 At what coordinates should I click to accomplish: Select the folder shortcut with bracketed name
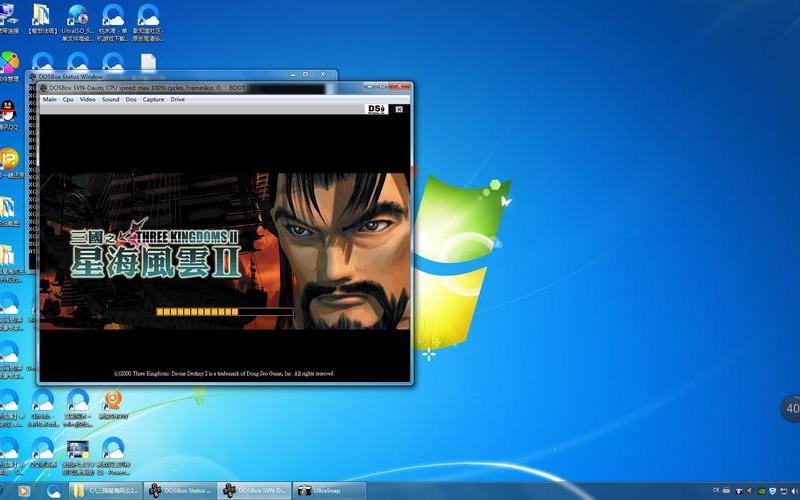[42, 19]
